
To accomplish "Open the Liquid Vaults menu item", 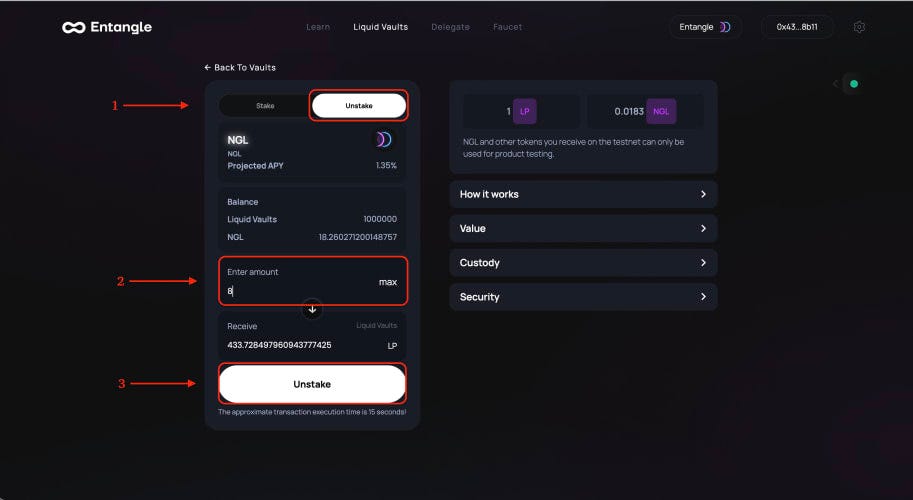I will tap(380, 27).
